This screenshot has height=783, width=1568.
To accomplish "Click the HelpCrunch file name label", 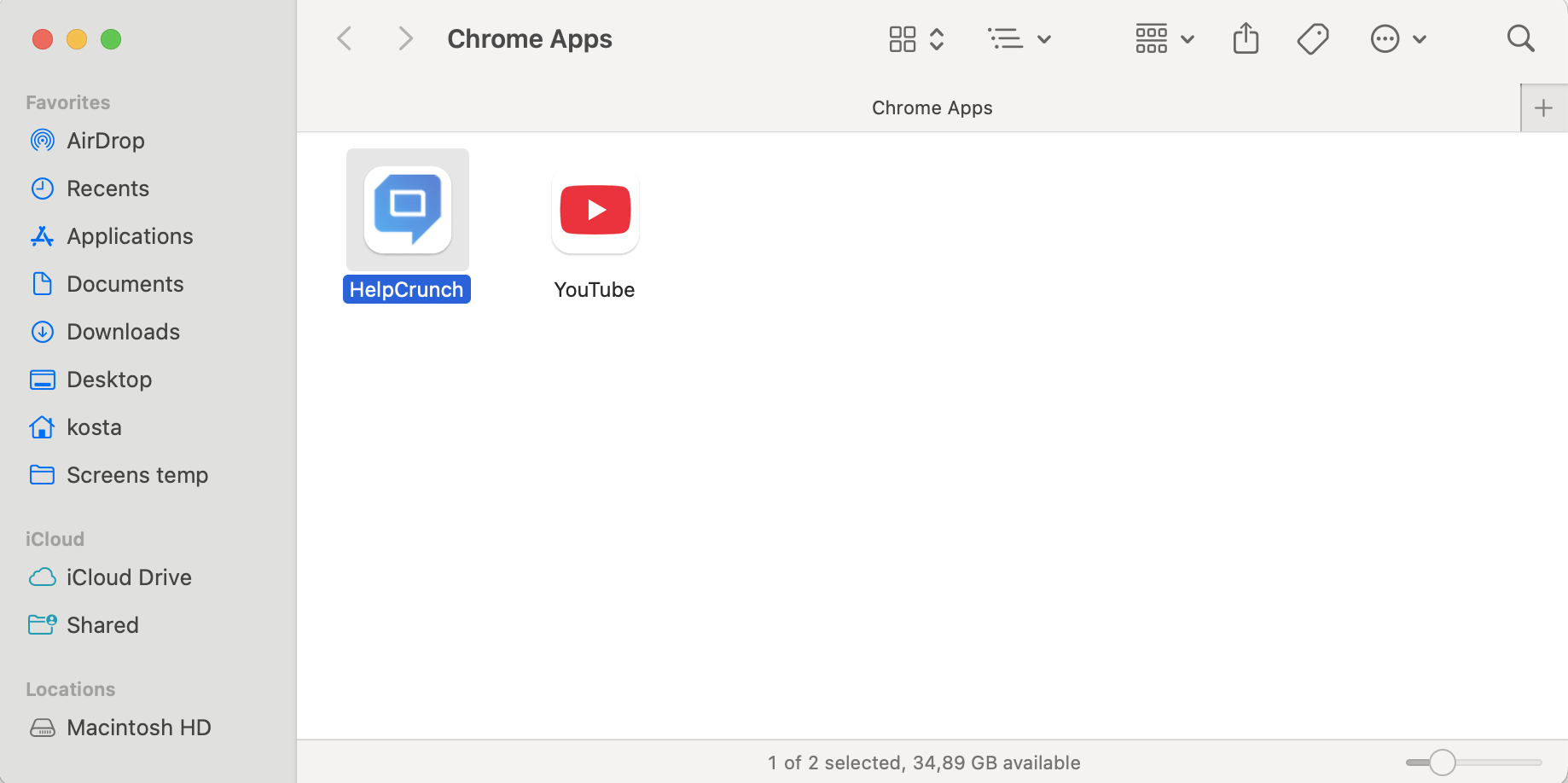I will (407, 290).
